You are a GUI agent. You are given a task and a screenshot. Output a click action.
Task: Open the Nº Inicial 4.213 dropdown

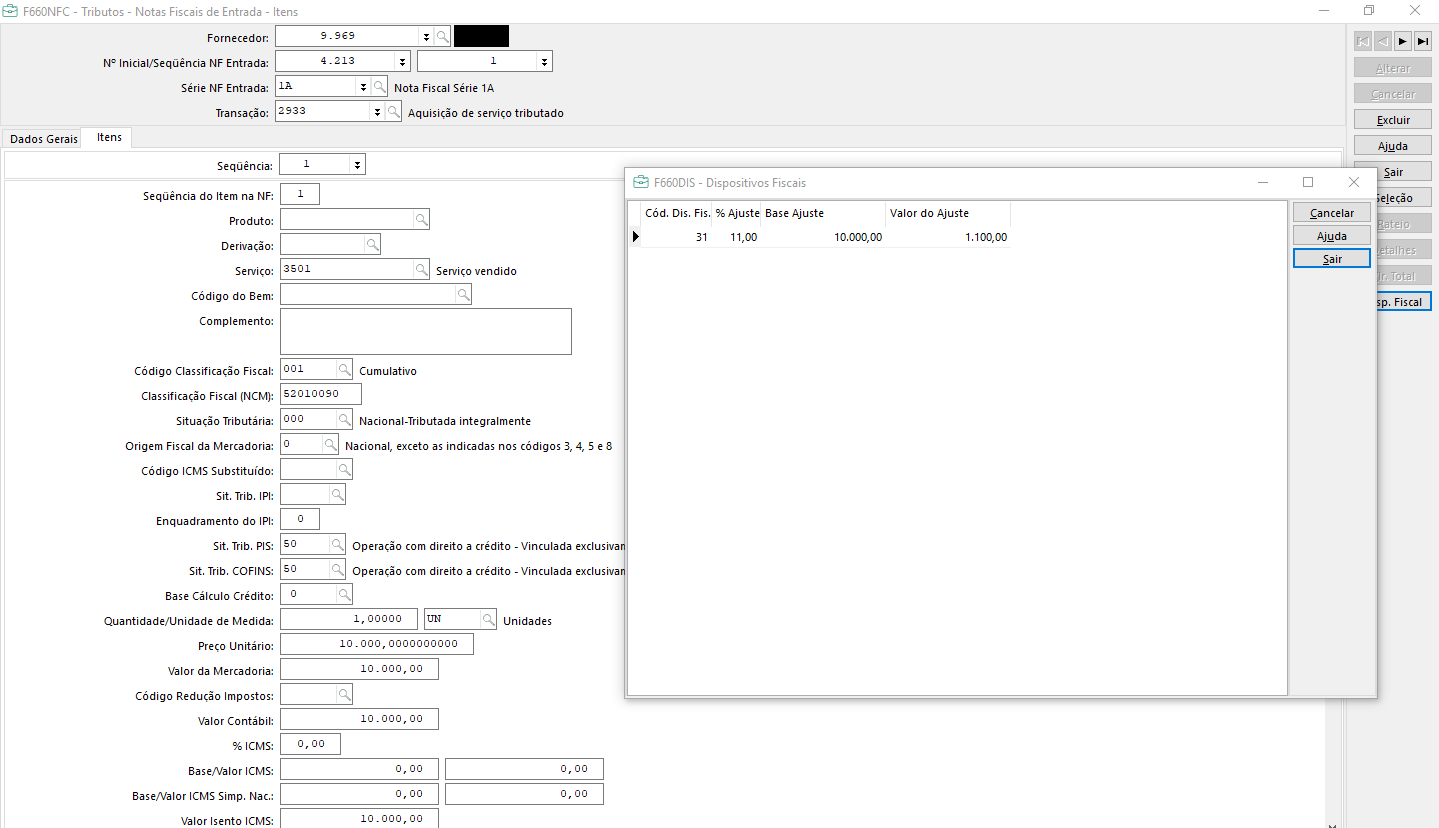pyautogui.click(x=402, y=62)
